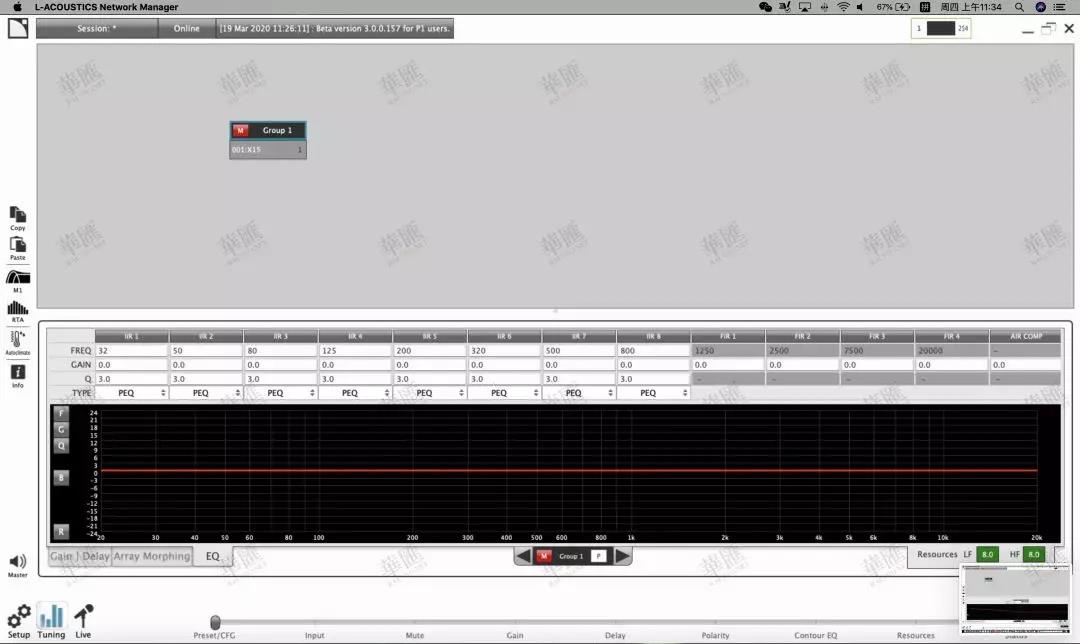This screenshot has height=644, width=1080.
Task: Click the HF resources 8.0 indicator
Action: point(1034,554)
